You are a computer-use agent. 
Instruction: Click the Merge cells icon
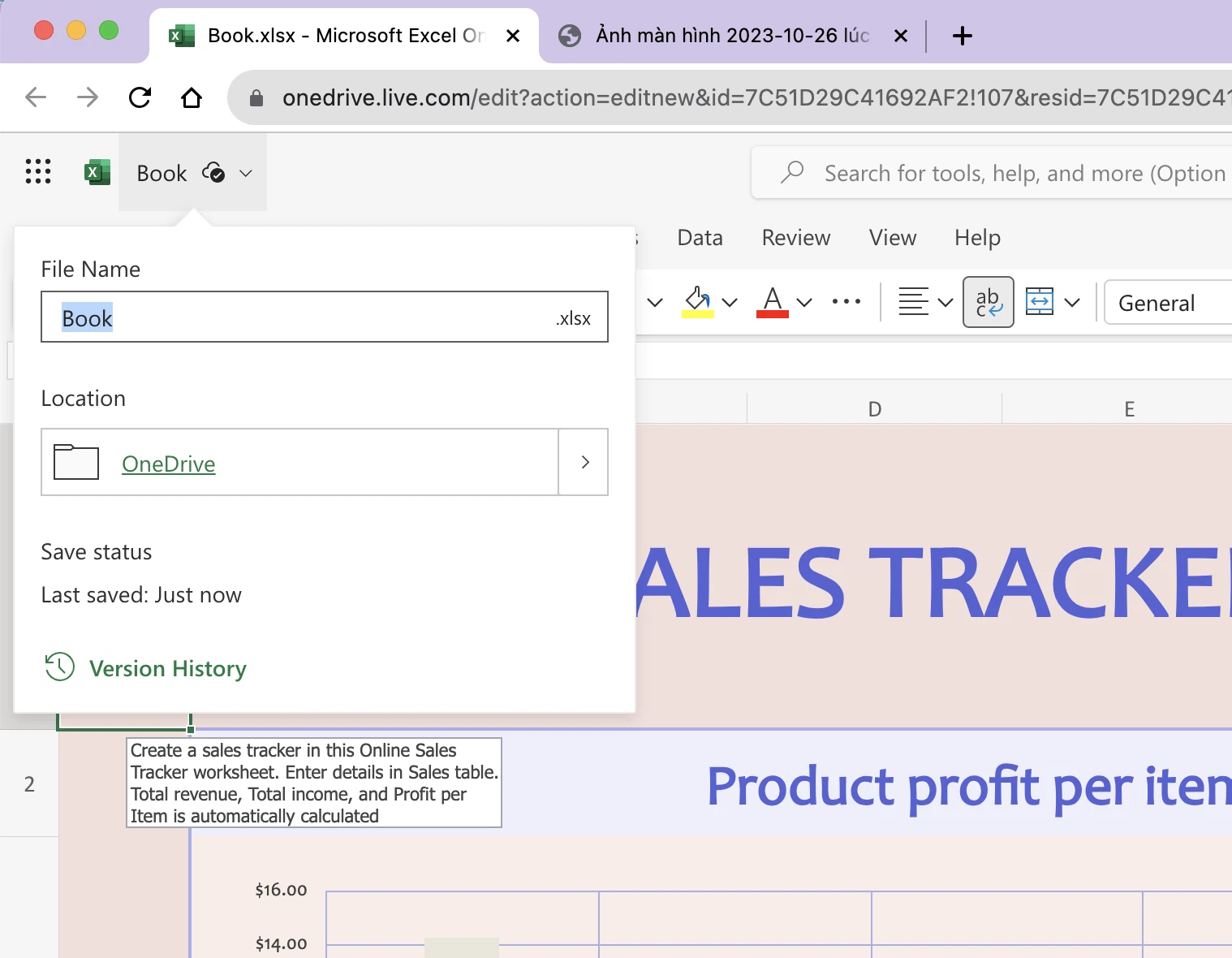point(1040,301)
